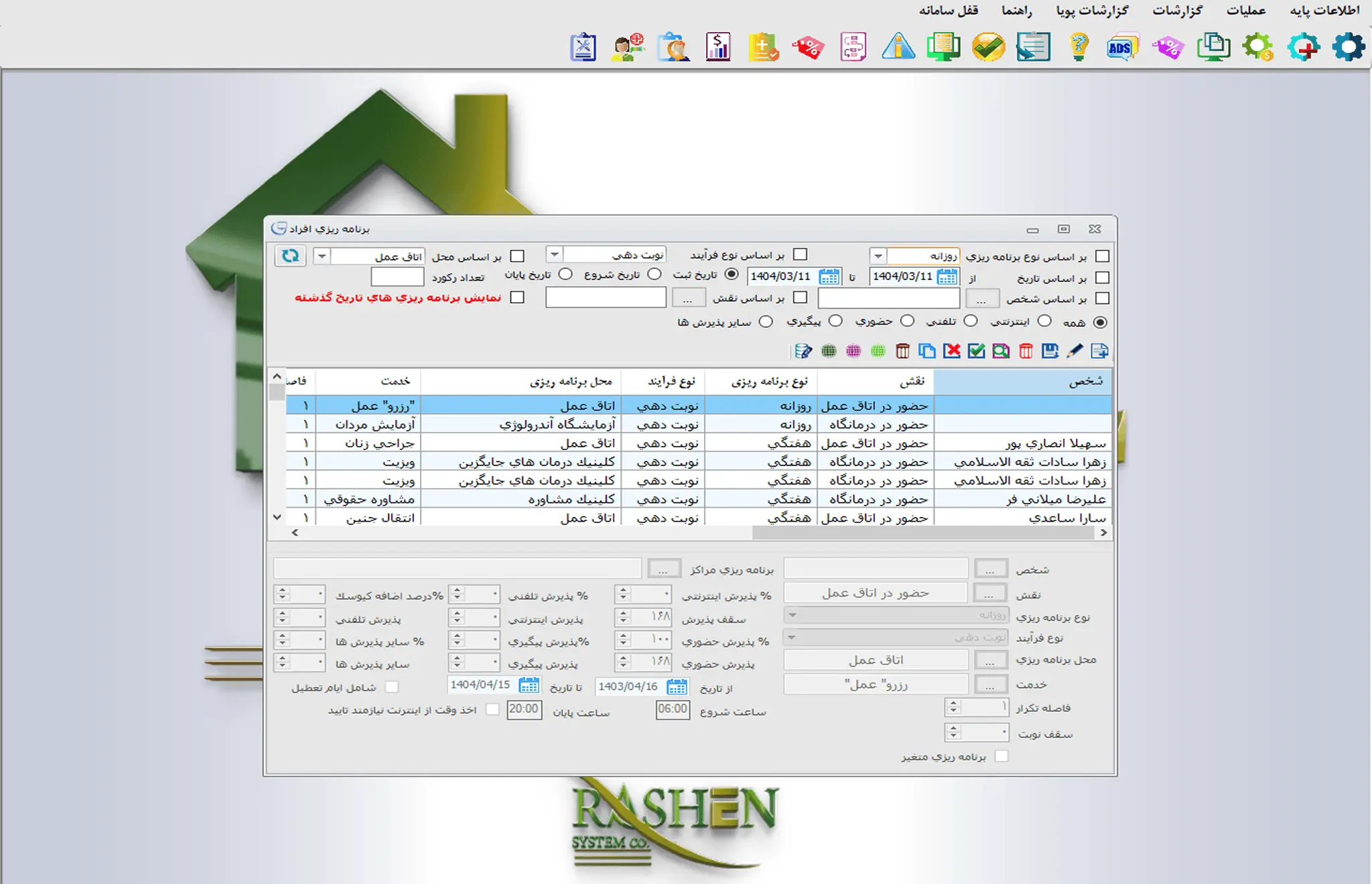
Task: Click the magnifier search icon in toolbar
Action: pyautogui.click(x=1001, y=351)
